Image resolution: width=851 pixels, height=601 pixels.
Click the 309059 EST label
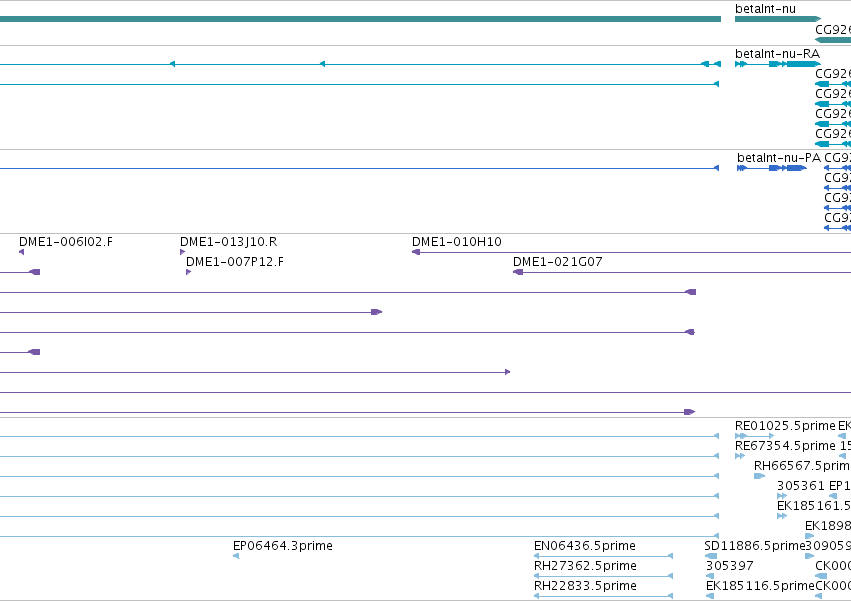[828, 546]
